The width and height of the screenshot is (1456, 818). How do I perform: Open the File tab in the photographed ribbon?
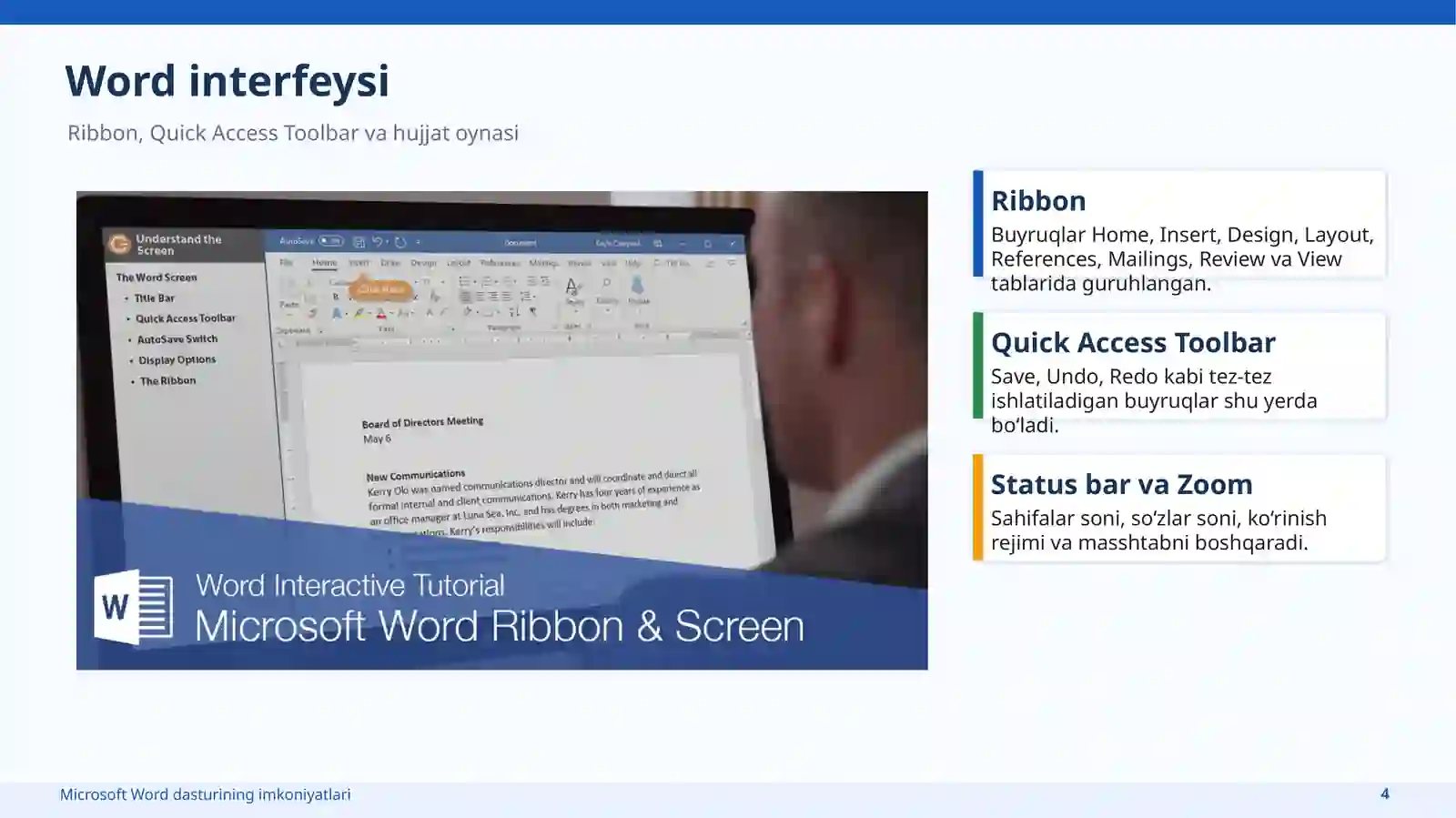pos(286,262)
